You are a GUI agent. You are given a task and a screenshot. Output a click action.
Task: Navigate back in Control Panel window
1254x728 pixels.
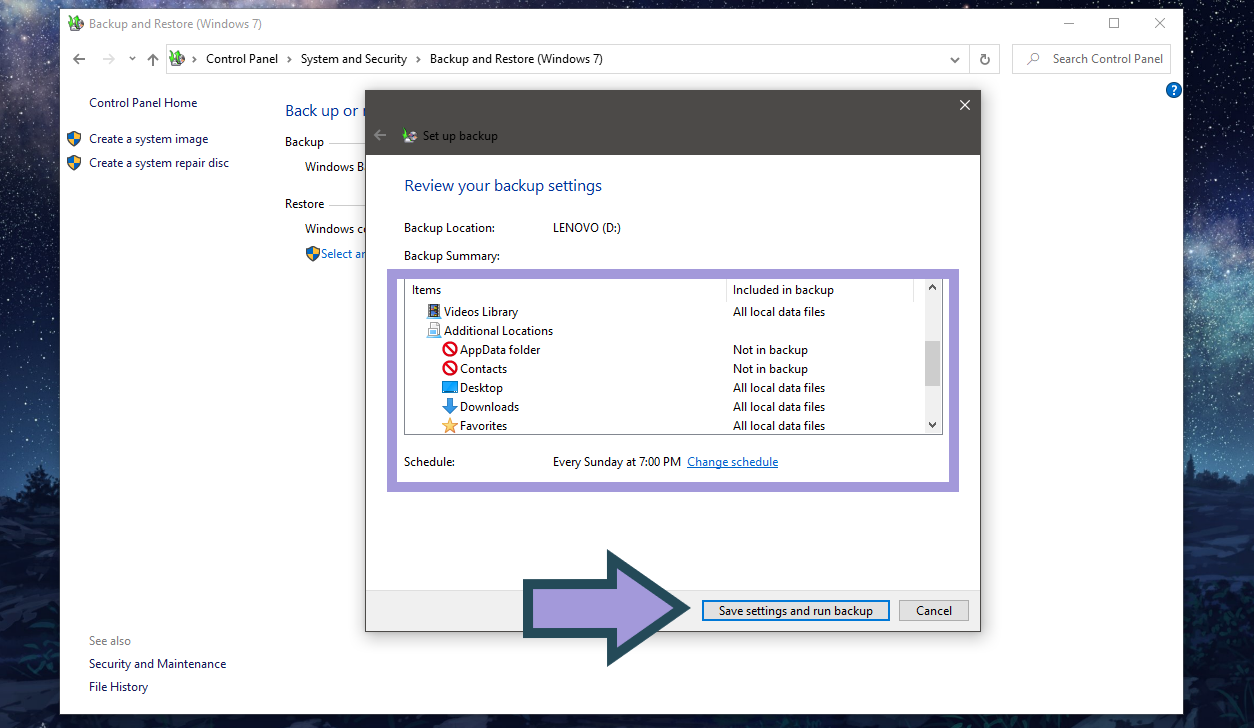[x=80, y=59]
